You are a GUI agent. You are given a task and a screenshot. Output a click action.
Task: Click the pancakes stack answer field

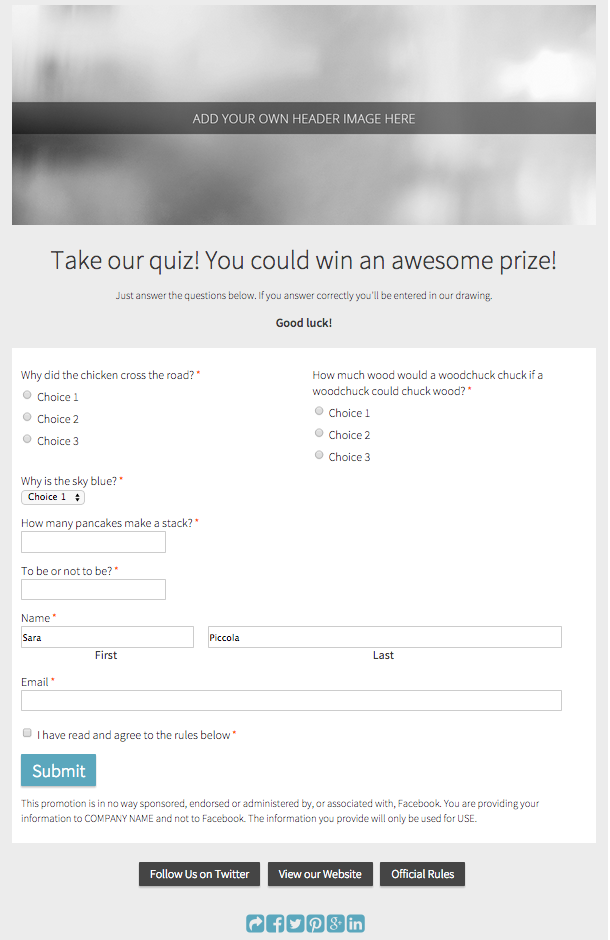pyautogui.click(x=93, y=541)
